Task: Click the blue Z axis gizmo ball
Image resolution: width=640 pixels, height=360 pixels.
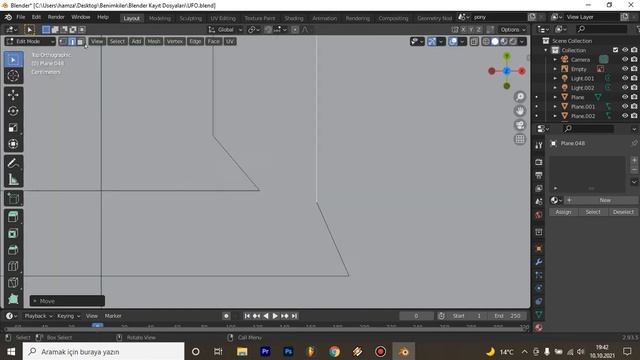Action: point(507,71)
